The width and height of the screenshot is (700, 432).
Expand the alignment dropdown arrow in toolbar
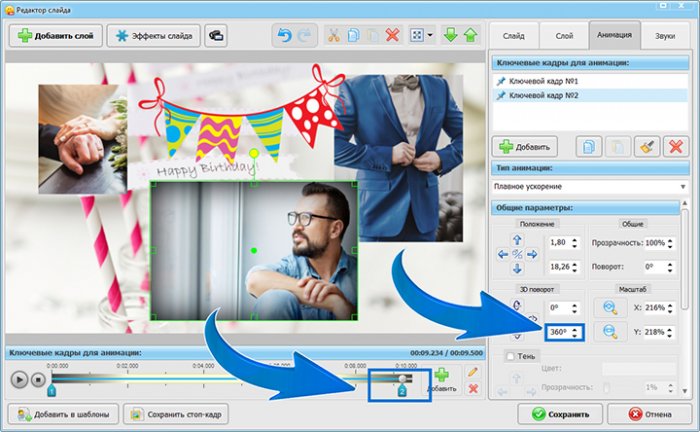pos(430,36)
